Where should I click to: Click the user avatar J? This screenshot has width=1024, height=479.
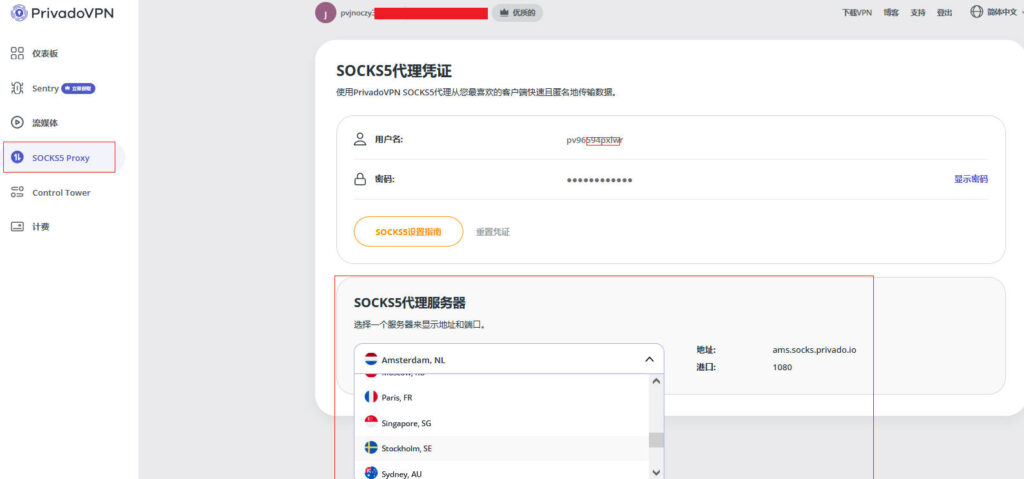325,12
